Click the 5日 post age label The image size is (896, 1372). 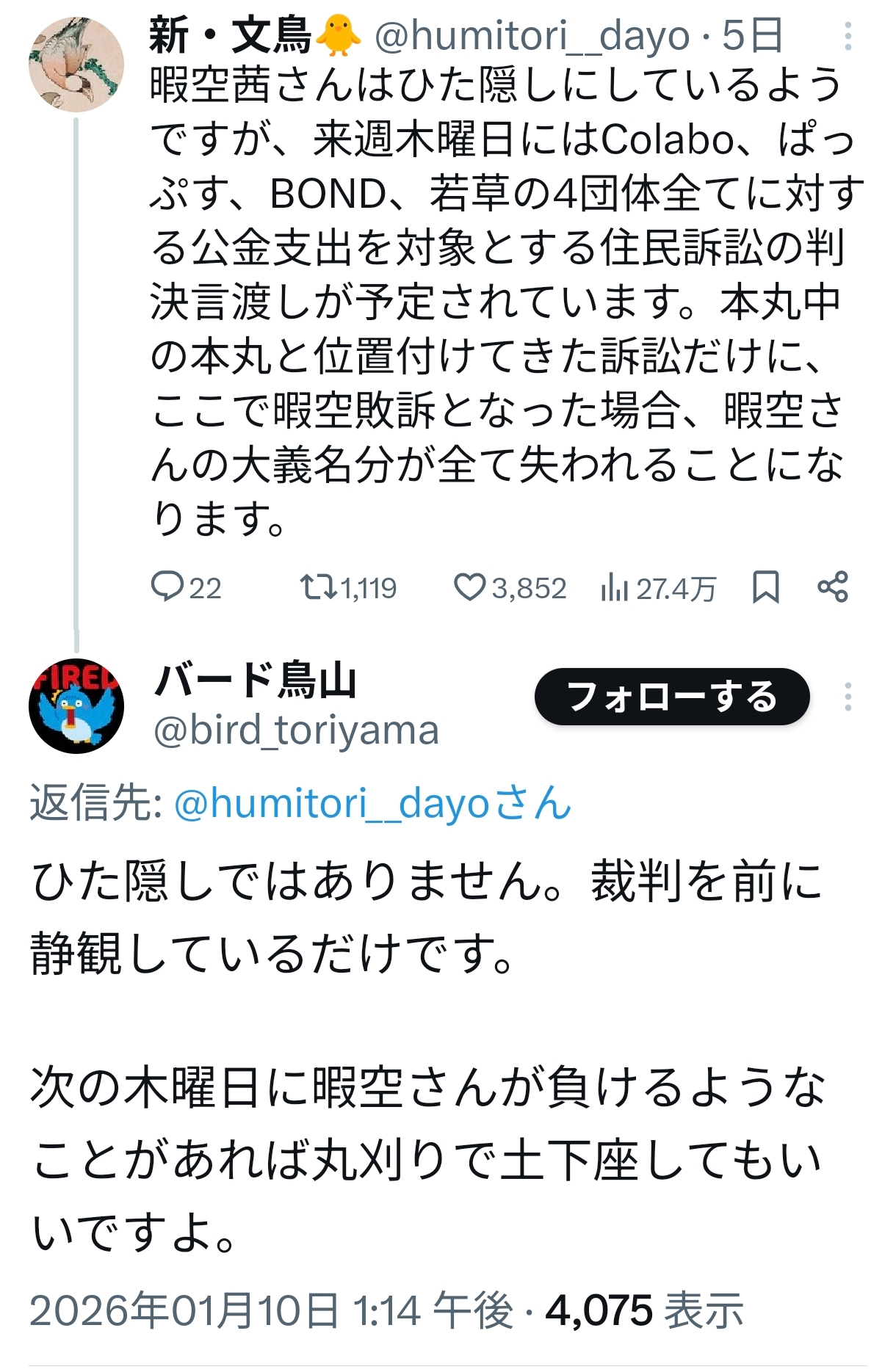(x=752, y=36)
